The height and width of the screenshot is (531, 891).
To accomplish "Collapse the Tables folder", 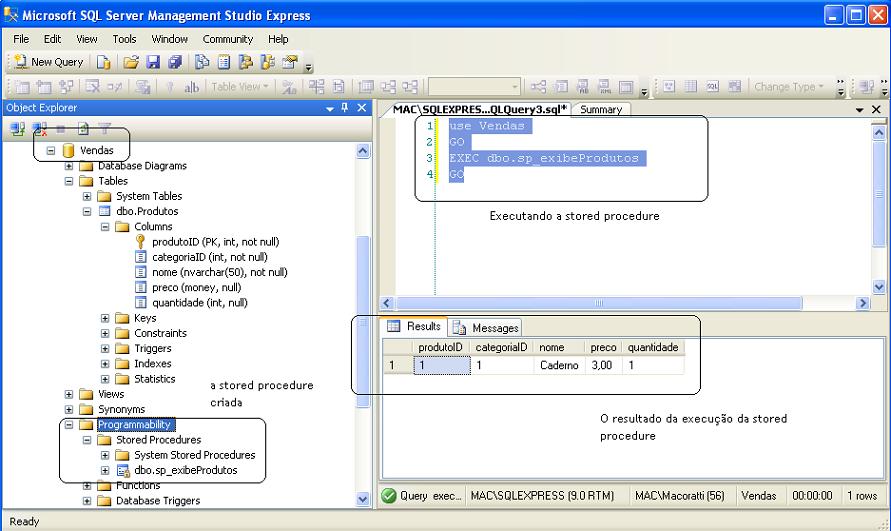I will 69,181.
